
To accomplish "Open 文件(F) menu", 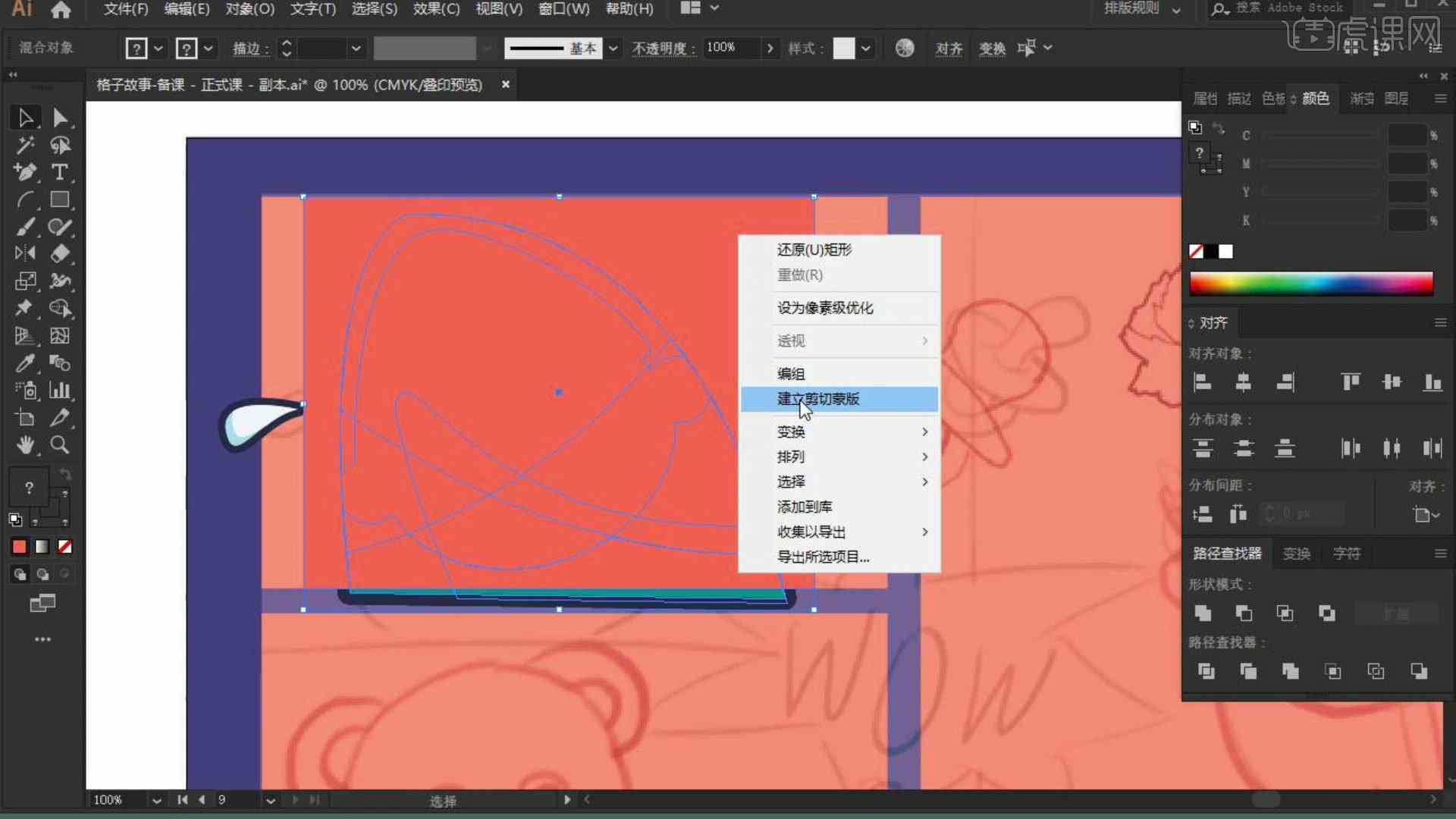I will coord(126,9).
